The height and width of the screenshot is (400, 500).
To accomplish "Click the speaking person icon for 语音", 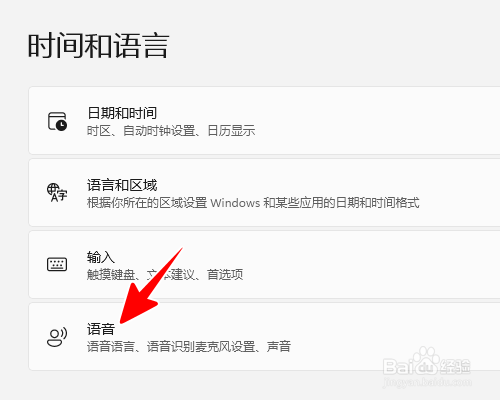I will tap(57, 337).
